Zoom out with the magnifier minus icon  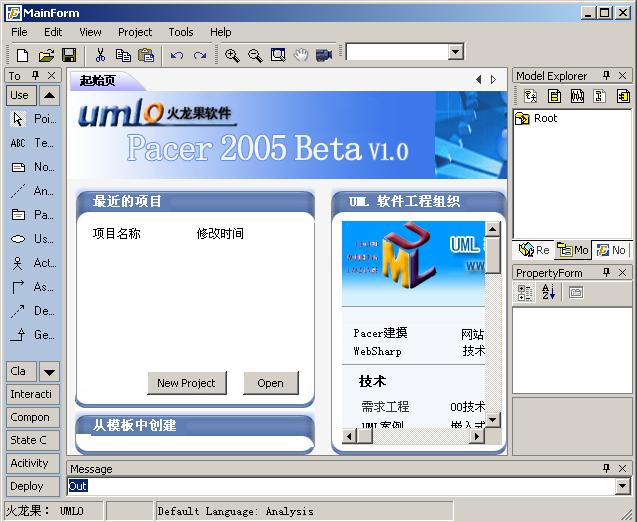coord(255,55)
